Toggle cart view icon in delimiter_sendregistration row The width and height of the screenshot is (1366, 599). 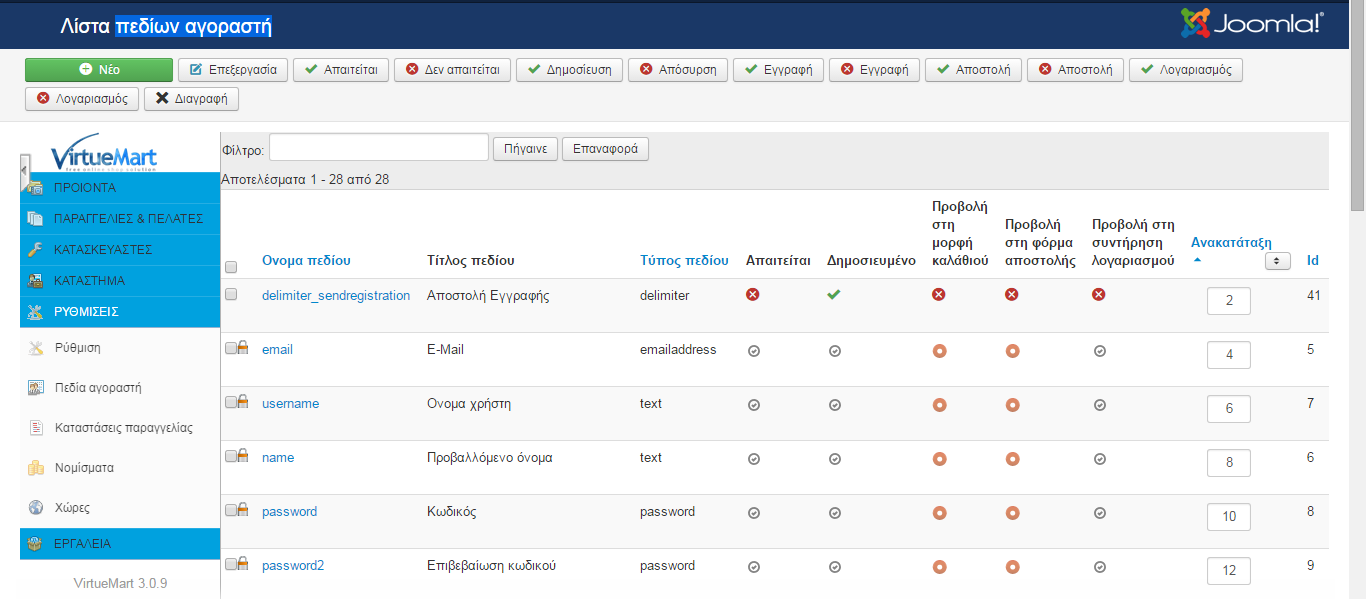pos(938,295)
